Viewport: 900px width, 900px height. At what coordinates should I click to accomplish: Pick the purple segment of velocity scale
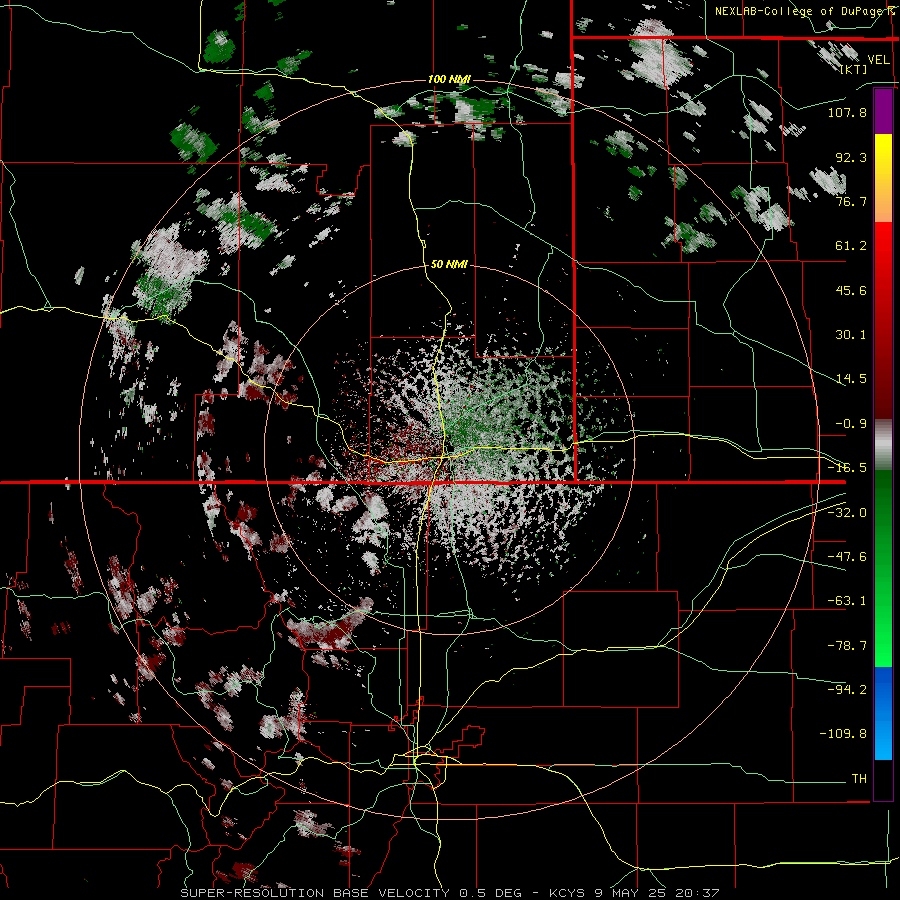(x=883, y=111)
